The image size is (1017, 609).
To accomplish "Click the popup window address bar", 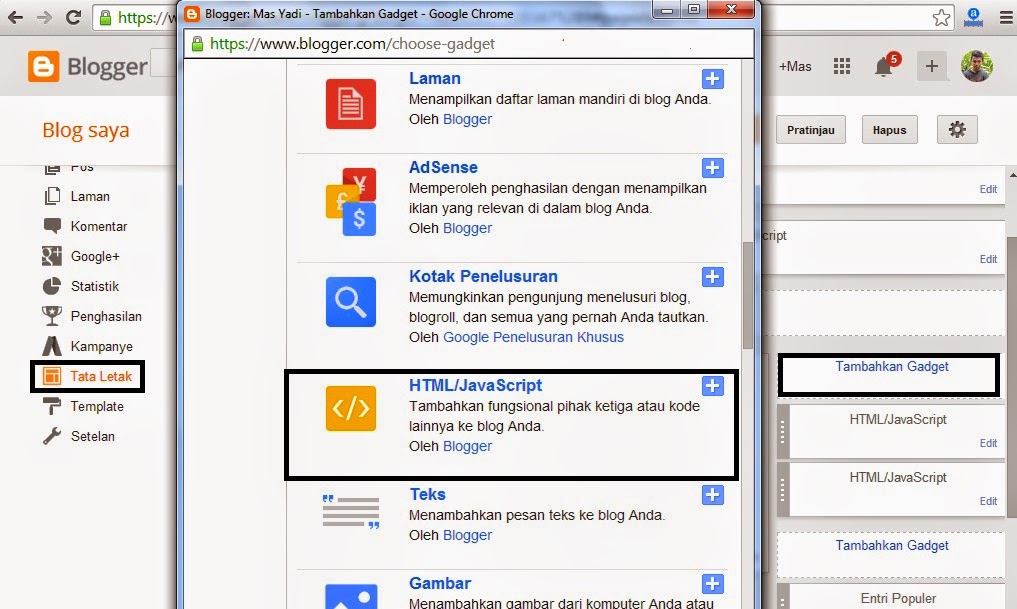I will 470,43.
